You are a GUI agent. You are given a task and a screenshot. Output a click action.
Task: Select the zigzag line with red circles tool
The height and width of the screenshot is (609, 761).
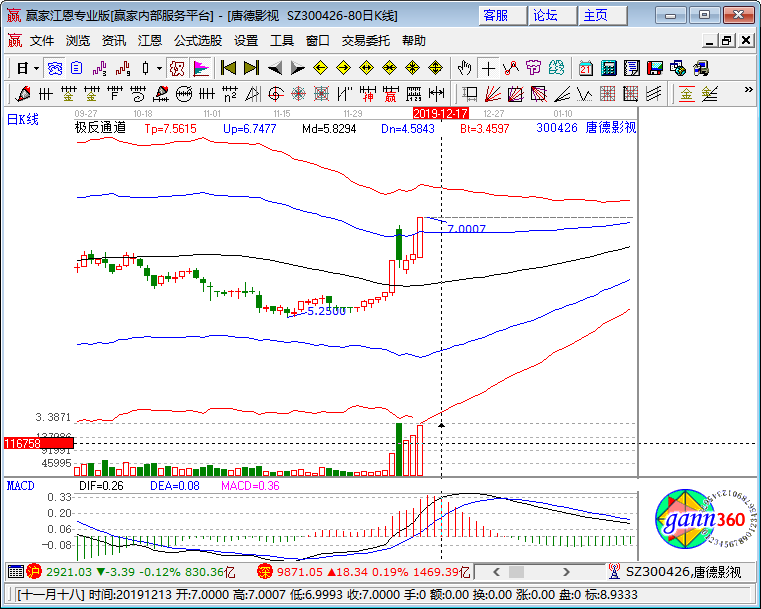[x=511, y=68]
